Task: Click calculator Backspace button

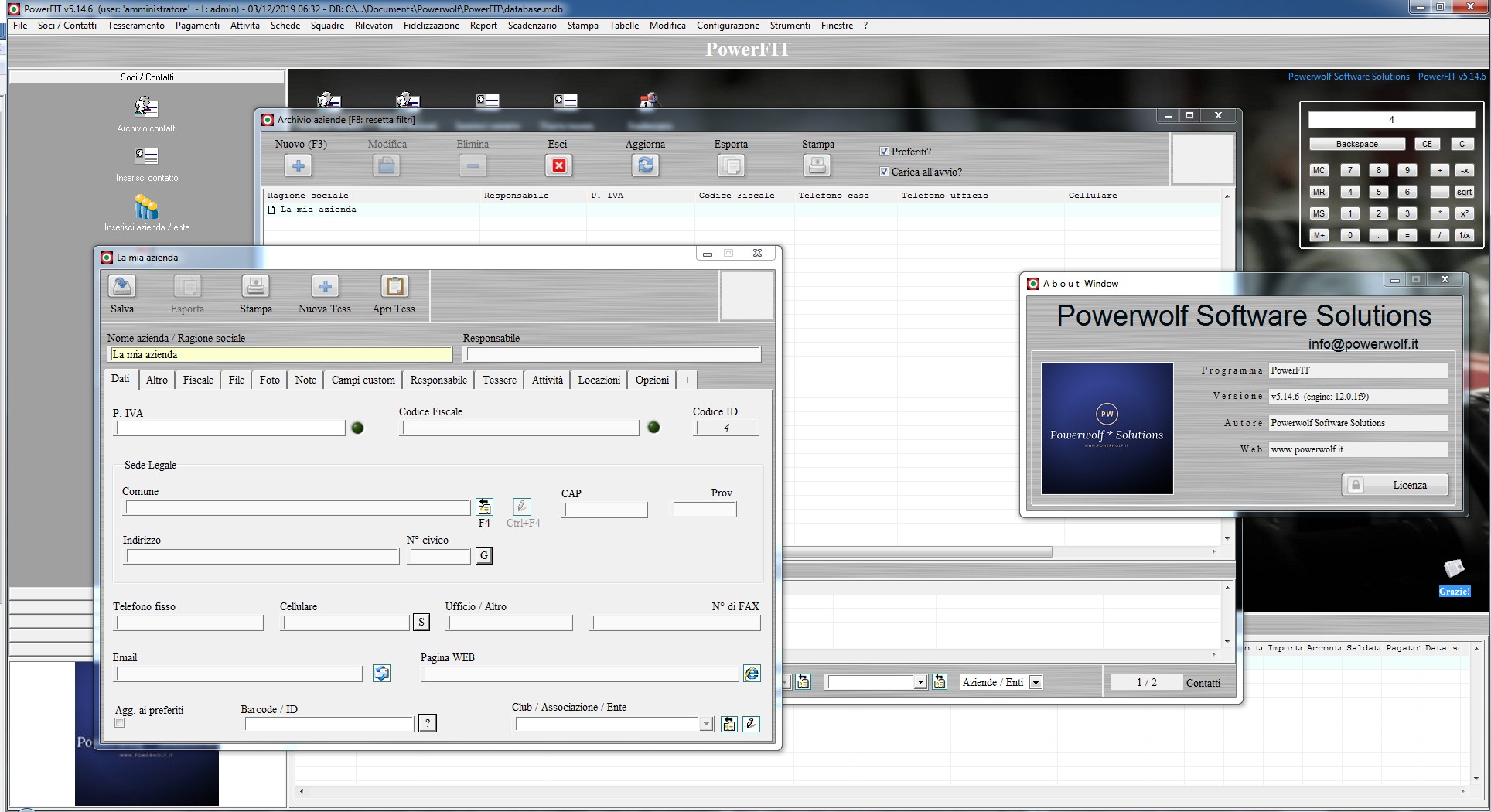Action: (1357, 144)
